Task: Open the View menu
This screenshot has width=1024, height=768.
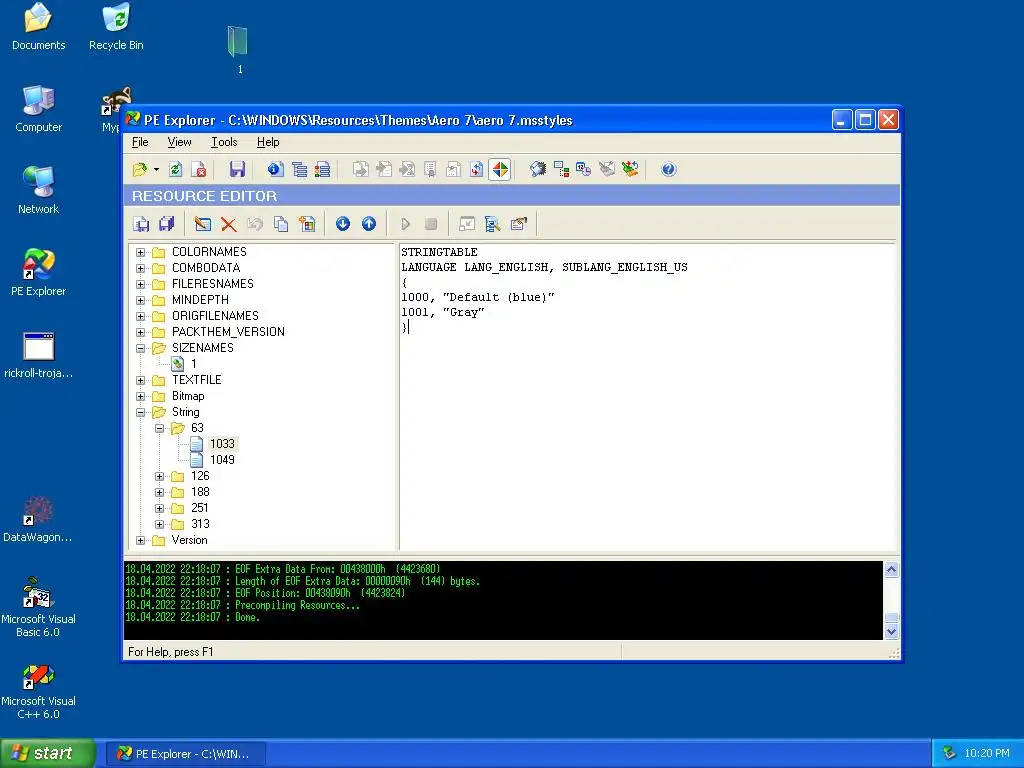Action: tap(179, 142)
